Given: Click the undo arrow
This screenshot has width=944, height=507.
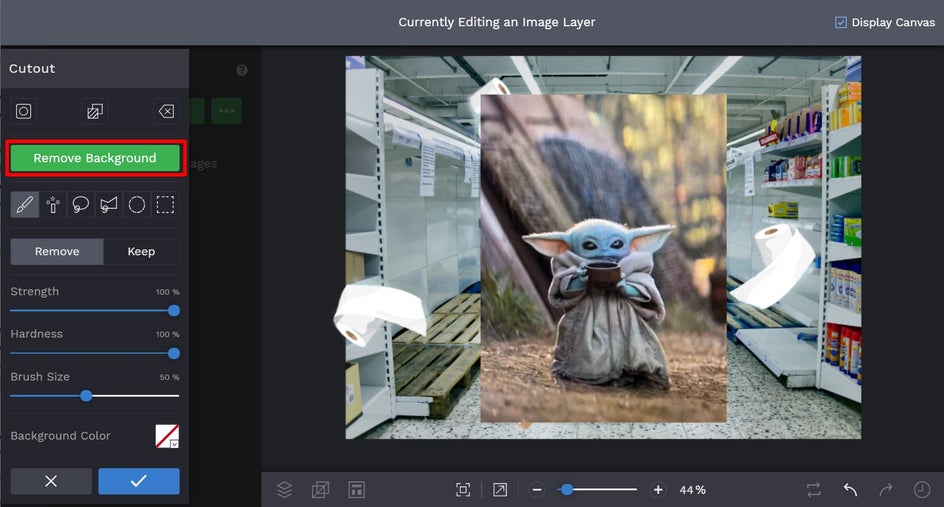Looking at the screenshot, I should (x=850, y=489).
